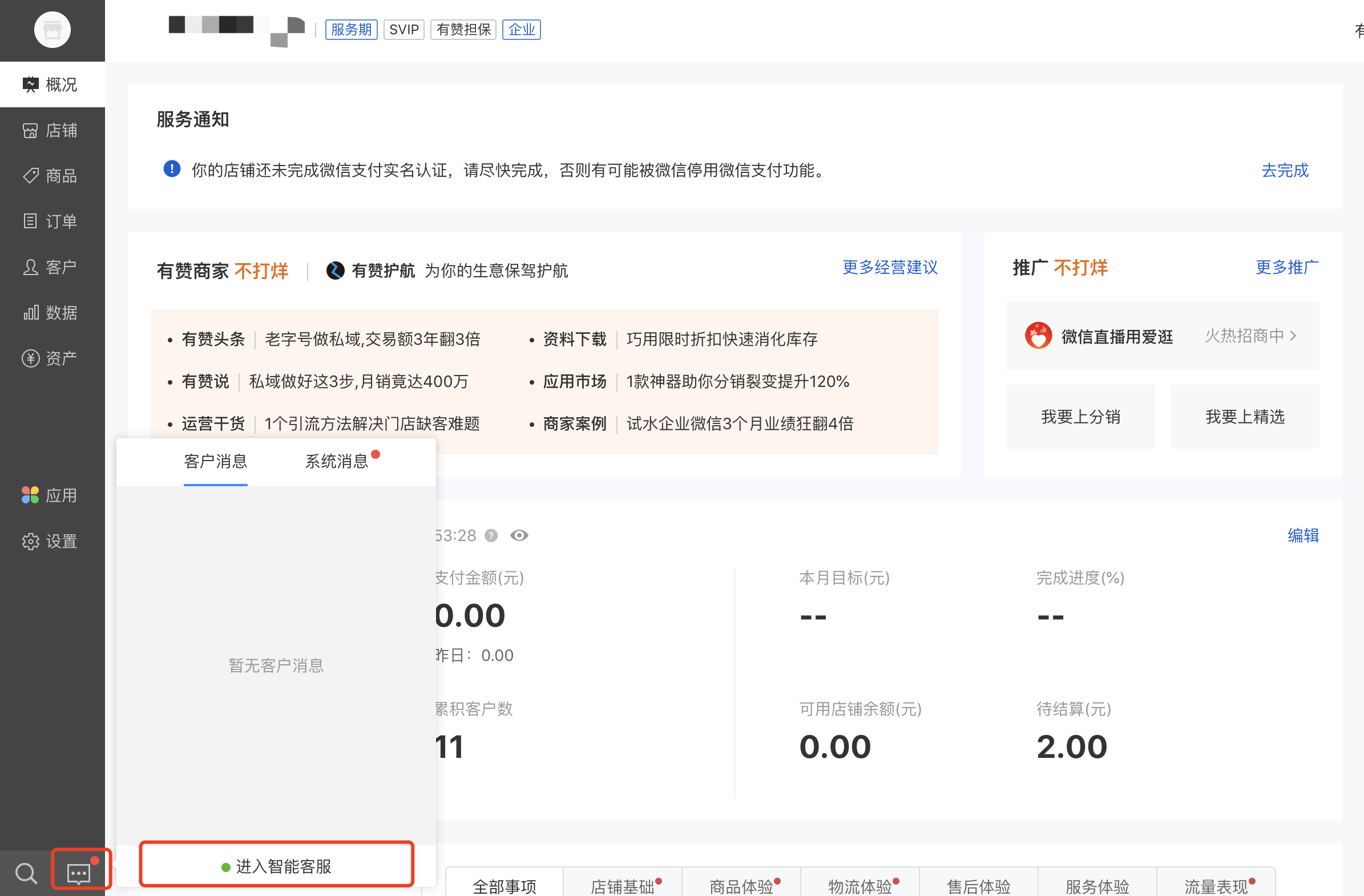Click the question mark help icon near time
Viewport: 1364px width, 896px height.
tap(491, 535)
